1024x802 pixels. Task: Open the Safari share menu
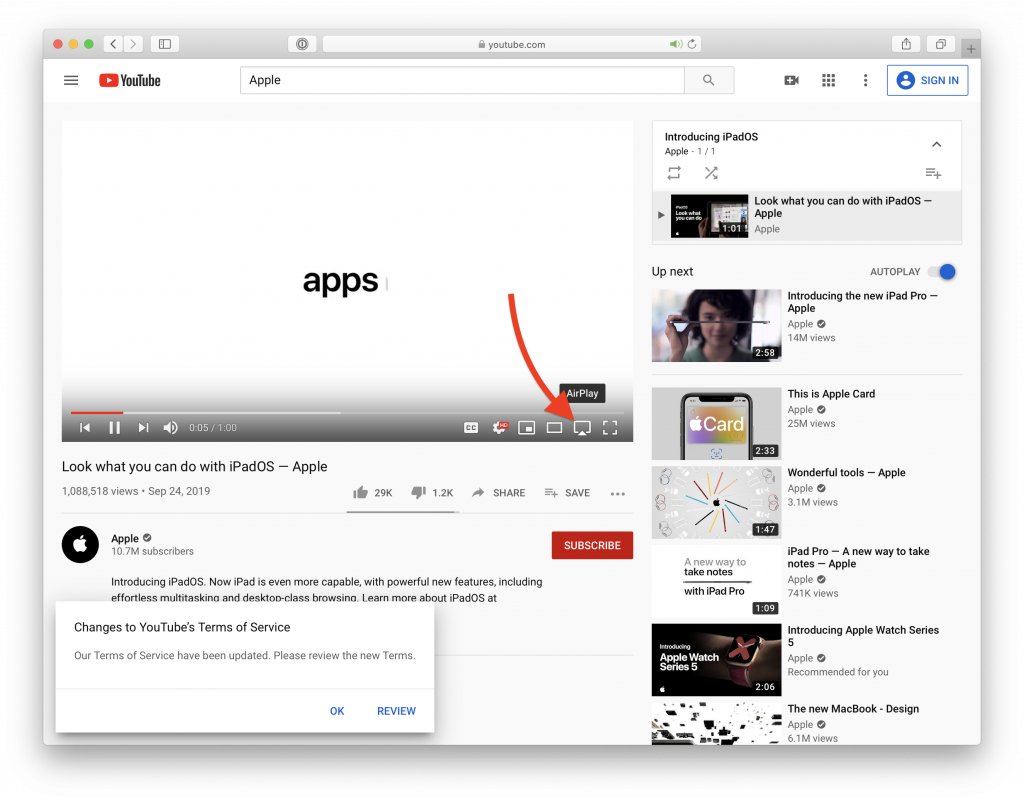[906, 44]
